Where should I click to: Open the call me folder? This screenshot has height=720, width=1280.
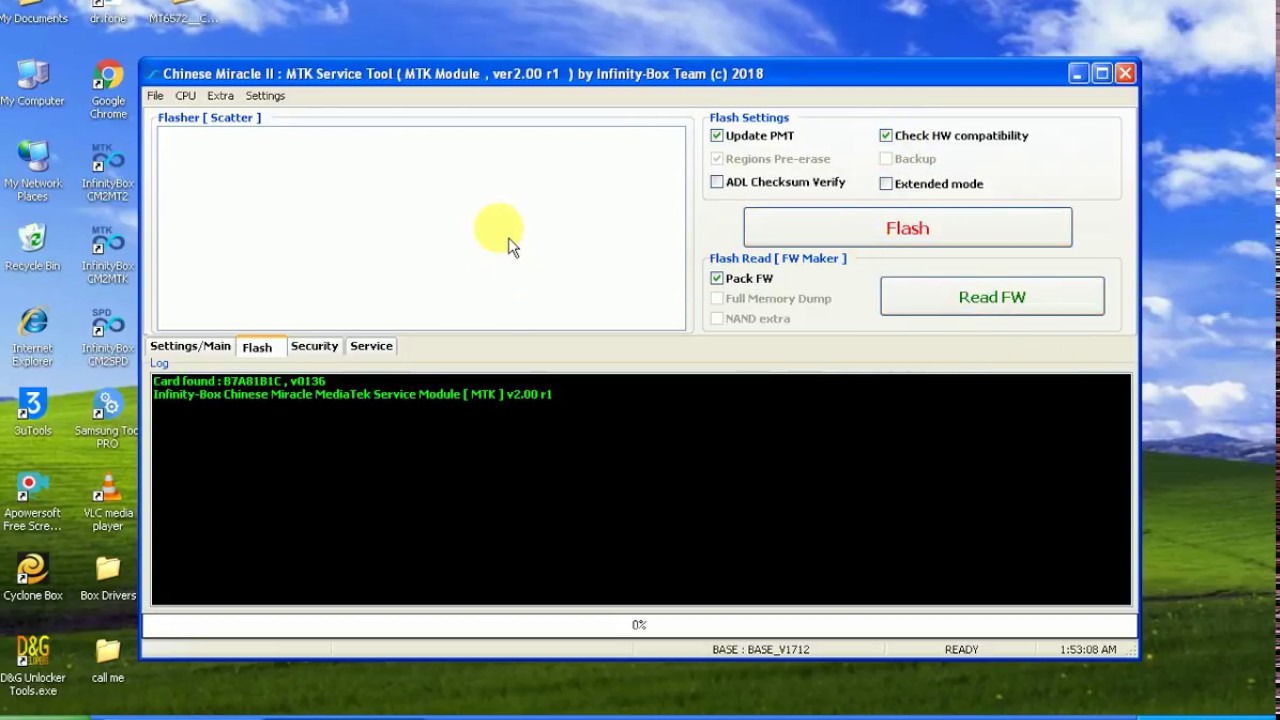coord(108,660)
